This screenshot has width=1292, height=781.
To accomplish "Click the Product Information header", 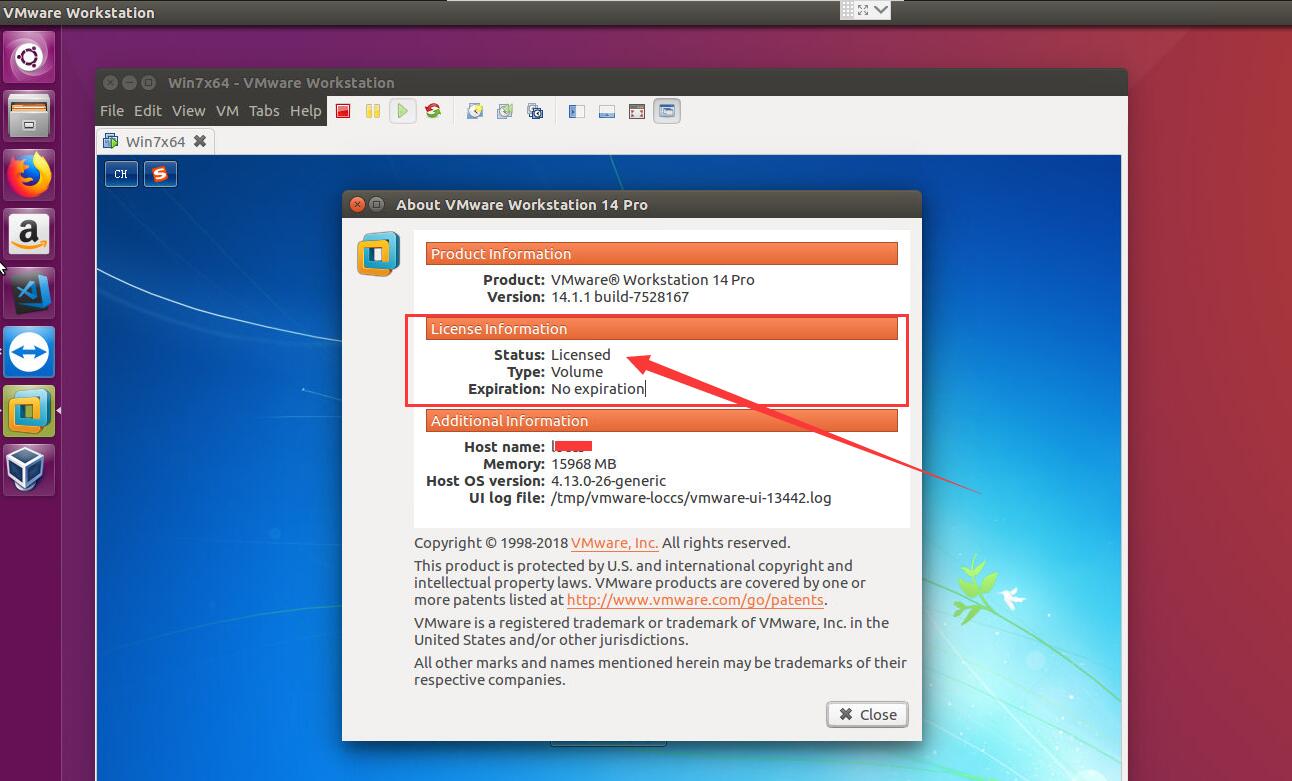I will pyautogui.click(x=662, y=254).
